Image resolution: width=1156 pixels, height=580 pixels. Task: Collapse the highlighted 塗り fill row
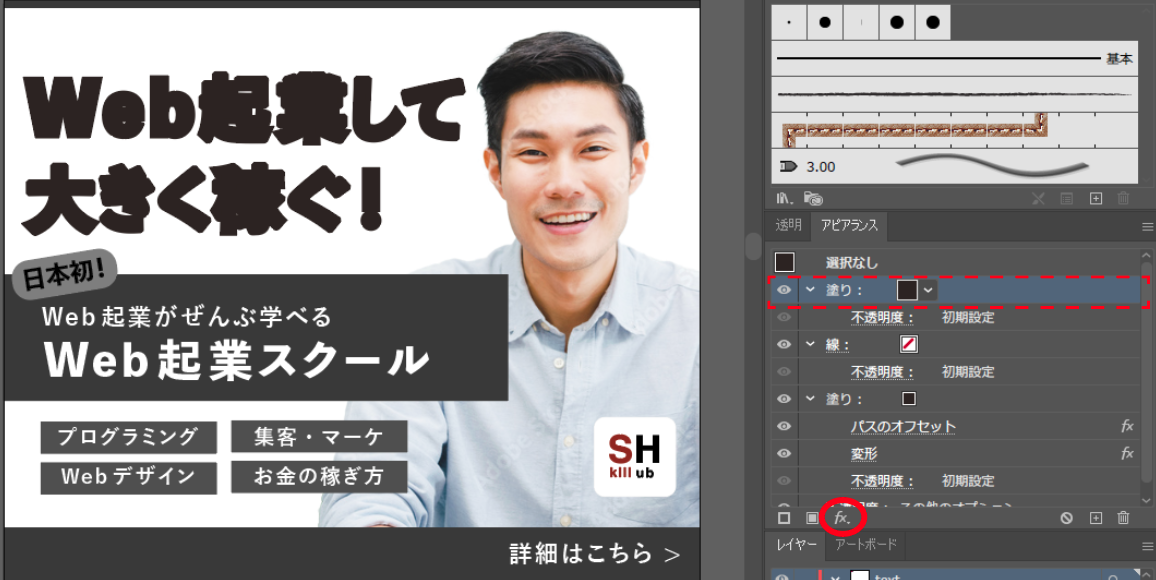810,290
